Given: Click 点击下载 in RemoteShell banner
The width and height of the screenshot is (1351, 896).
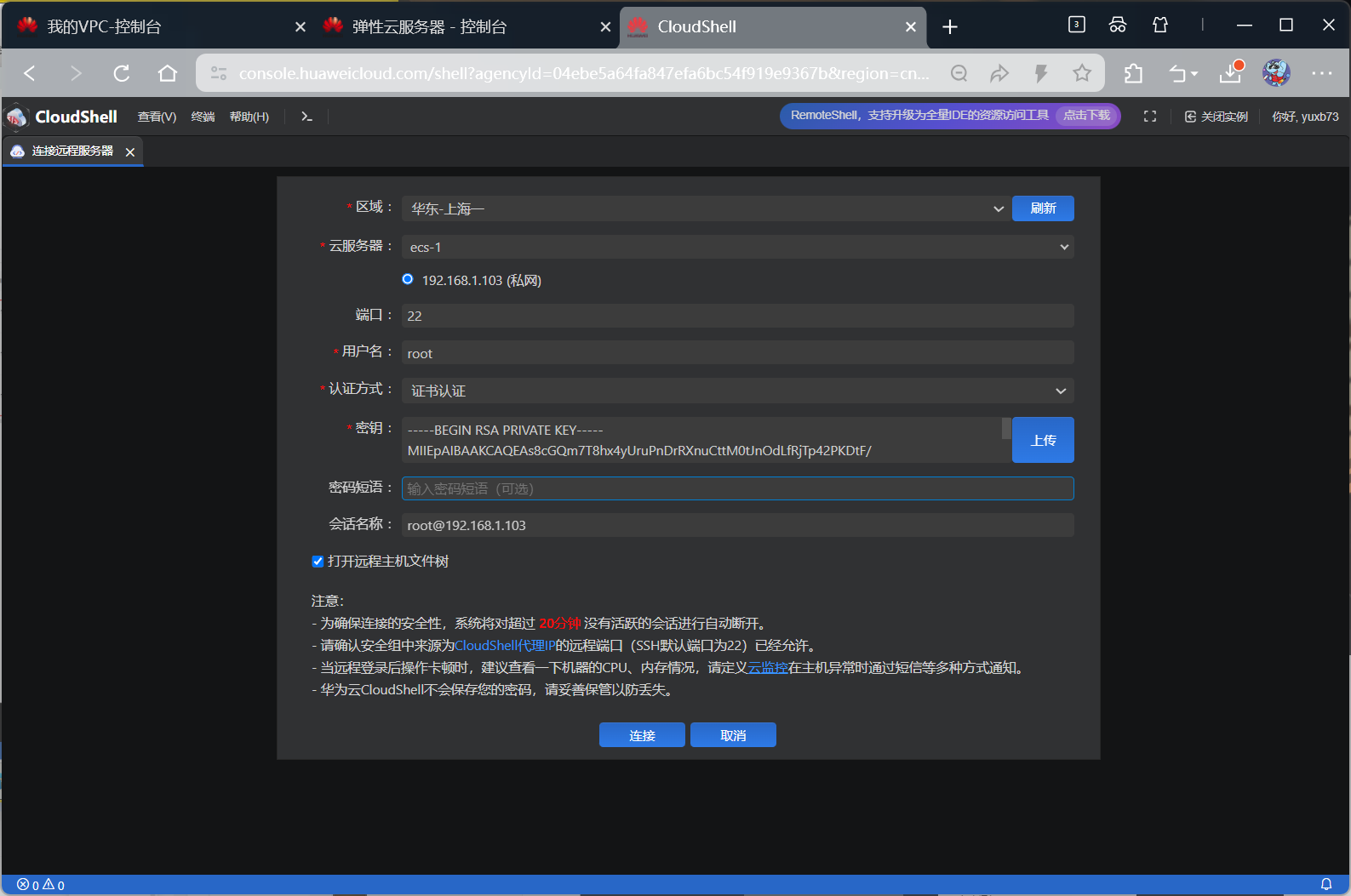Looking at the screenshot, I should coord(1086,116).
